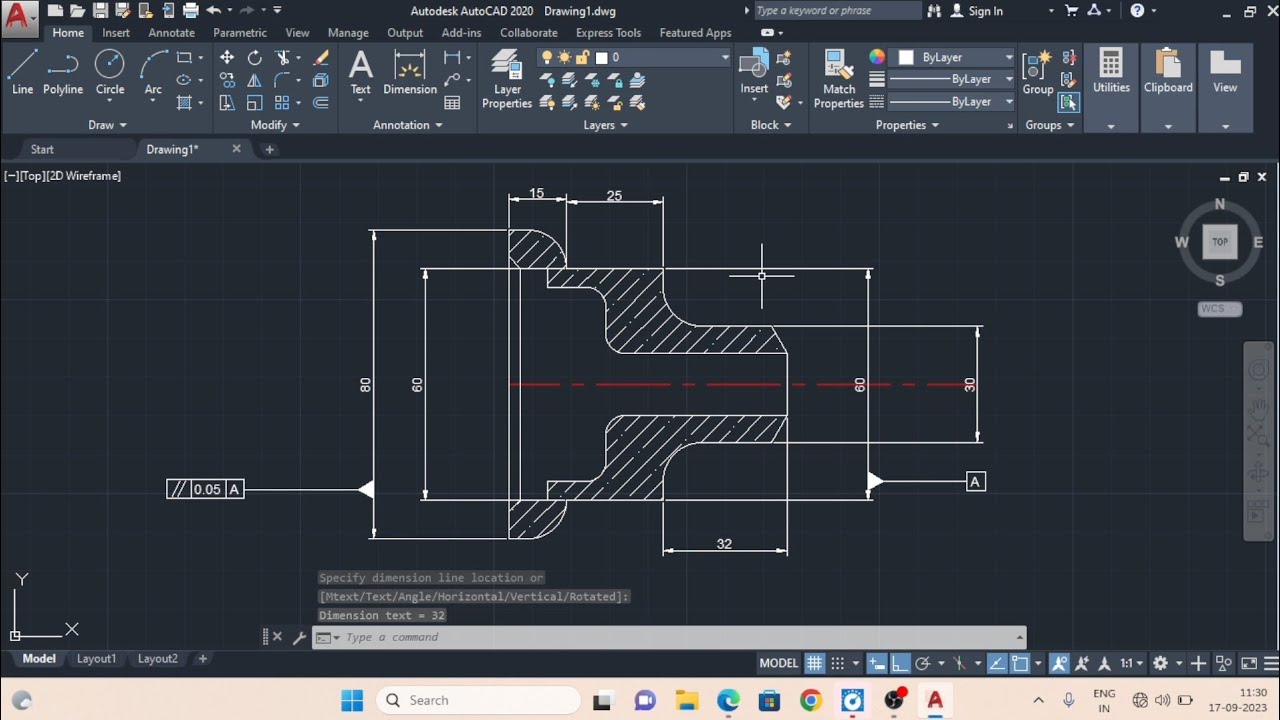Select the Arc tool
1280x720 pixels.
pyautogui.click(x=153, y=72)
